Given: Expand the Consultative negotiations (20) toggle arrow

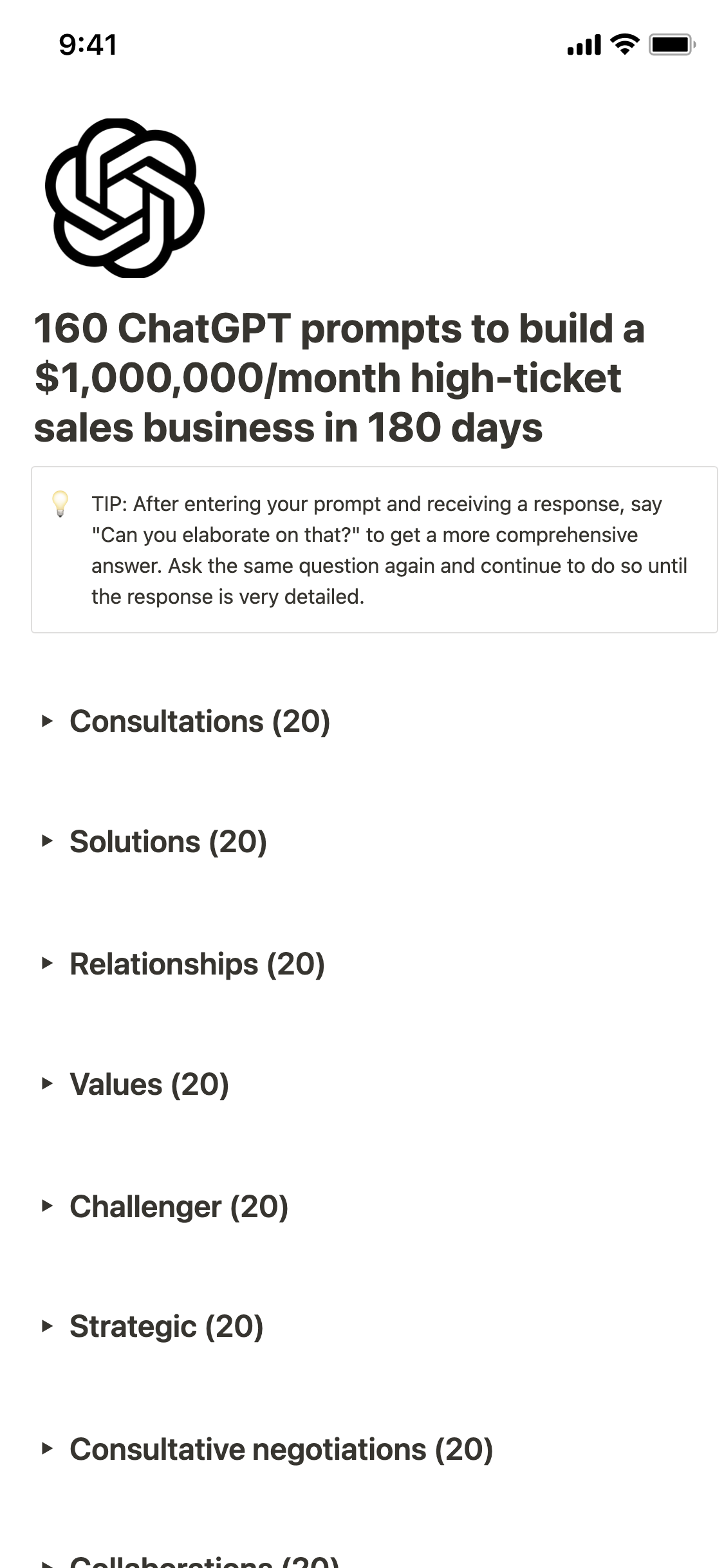Looking at the screenshot, I should tap(46, 1449).
